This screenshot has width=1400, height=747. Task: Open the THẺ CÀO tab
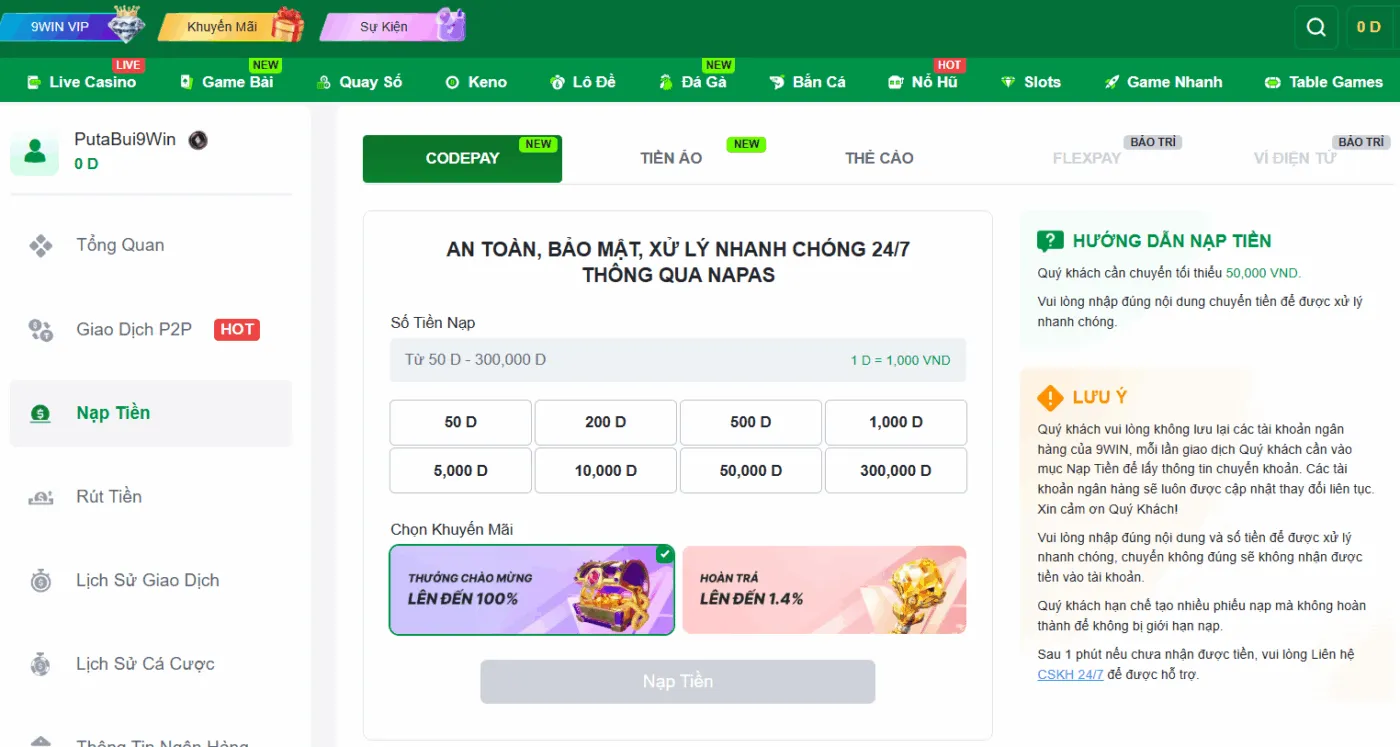tap(878, 157)
